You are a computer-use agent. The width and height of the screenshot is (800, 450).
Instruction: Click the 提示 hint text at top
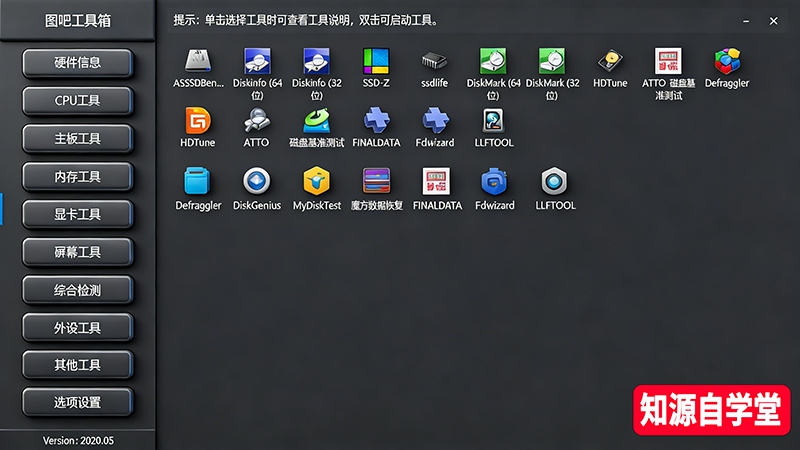305,20
